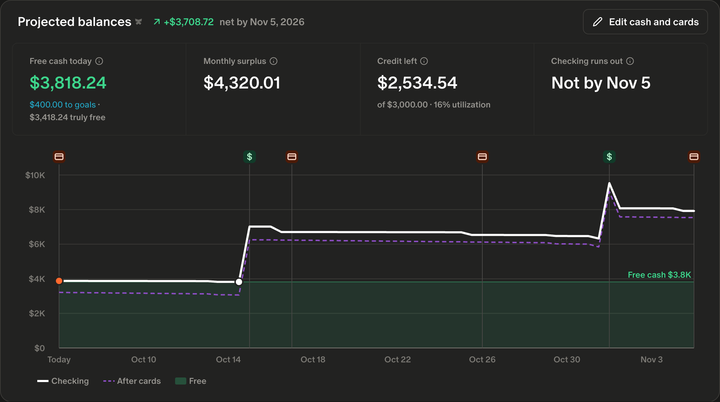Click the Projected balances heading

(74, 22)
